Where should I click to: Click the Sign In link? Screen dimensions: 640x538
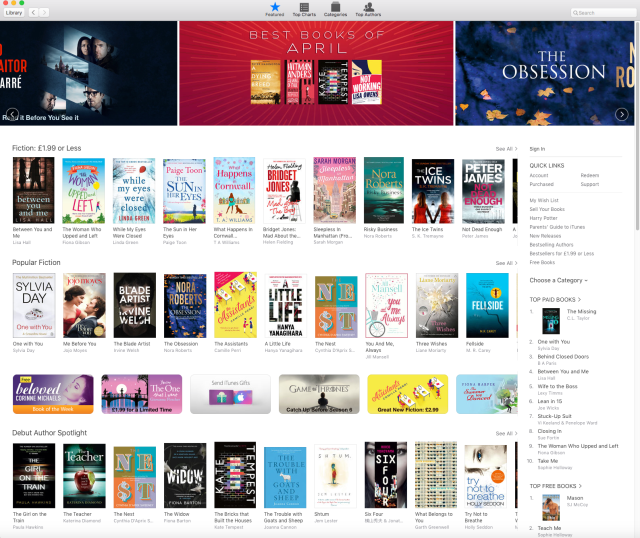[x=537, y=149]
